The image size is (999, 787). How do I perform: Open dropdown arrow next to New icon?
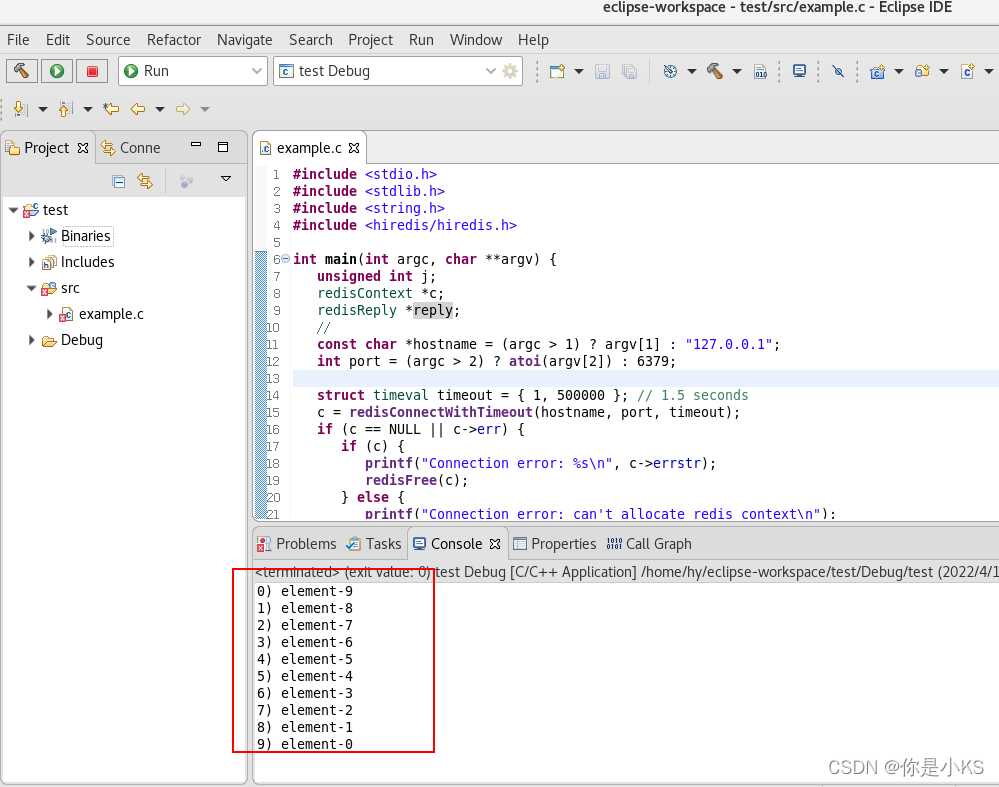coord(579,71)
